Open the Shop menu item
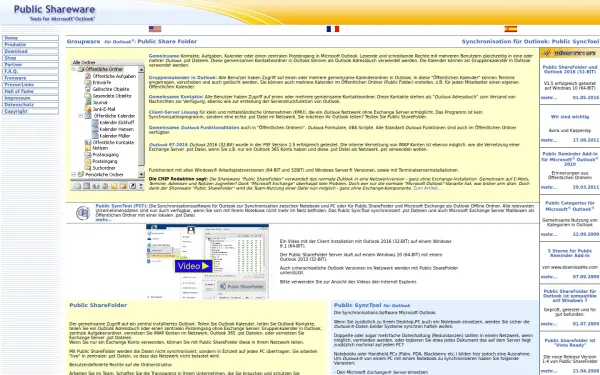600x375 pixels. point(30,58)
